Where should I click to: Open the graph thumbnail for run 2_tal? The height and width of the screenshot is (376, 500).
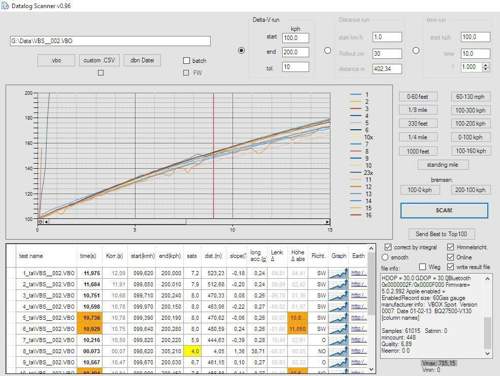tap(339, 284)
